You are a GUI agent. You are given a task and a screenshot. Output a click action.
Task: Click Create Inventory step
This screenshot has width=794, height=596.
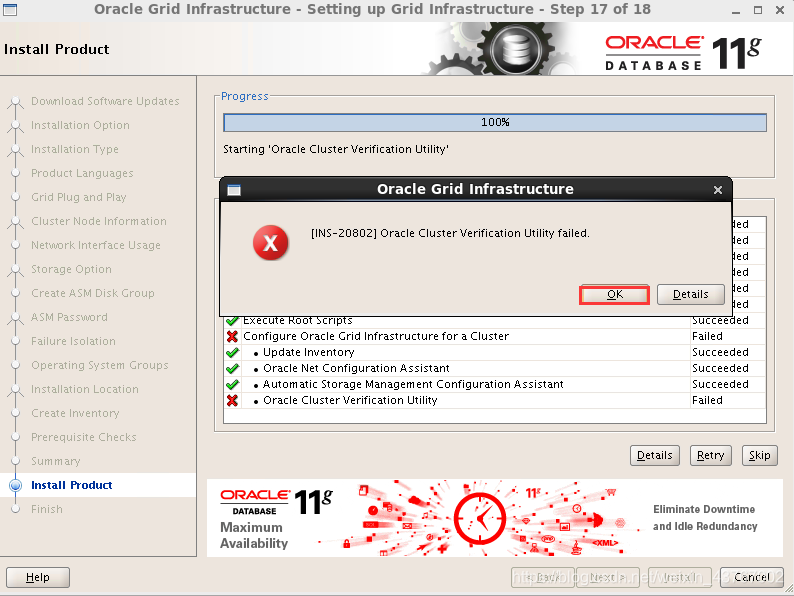[x=75, y=413]
